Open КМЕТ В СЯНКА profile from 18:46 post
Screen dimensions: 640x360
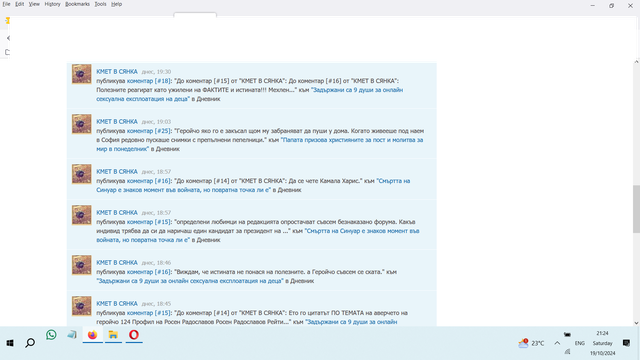click(117, 262)
